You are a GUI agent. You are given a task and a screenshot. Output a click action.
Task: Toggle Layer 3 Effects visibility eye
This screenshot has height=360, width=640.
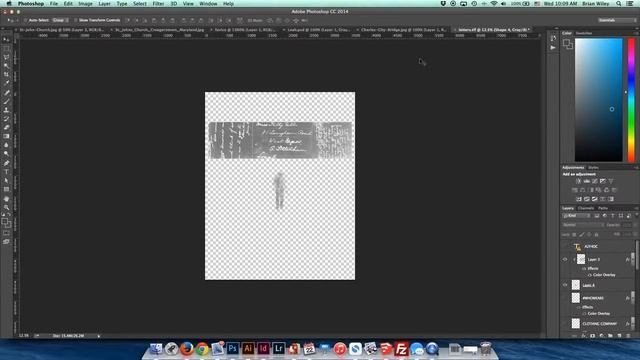point(584,269)
